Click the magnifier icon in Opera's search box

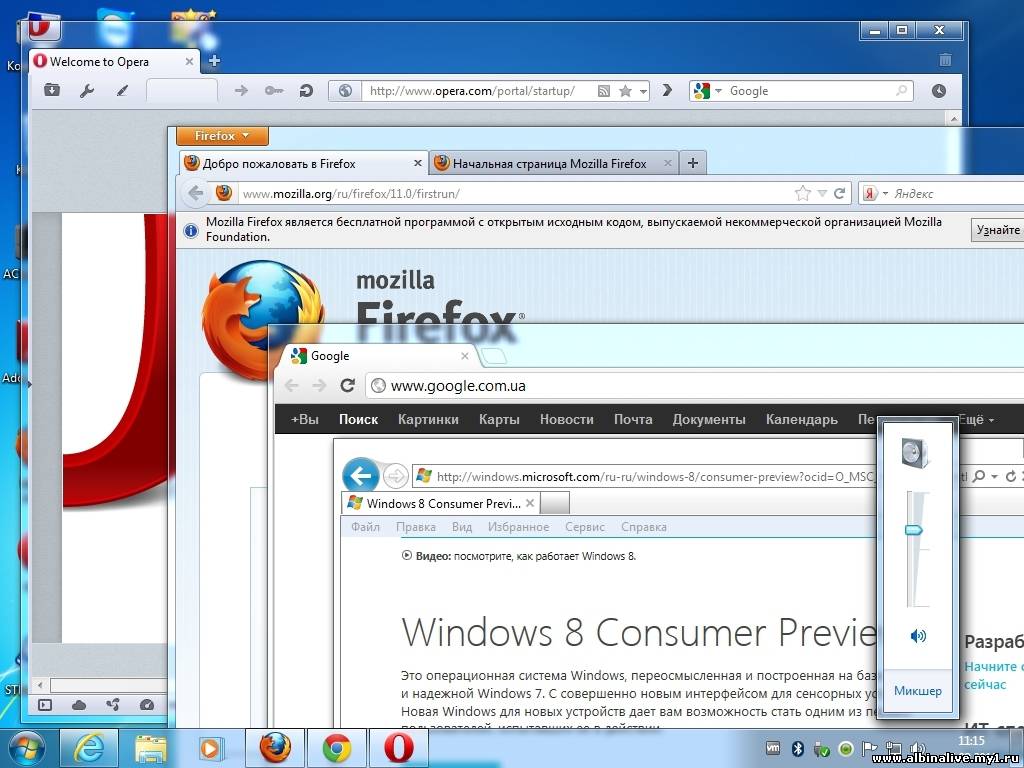point(901,91)
